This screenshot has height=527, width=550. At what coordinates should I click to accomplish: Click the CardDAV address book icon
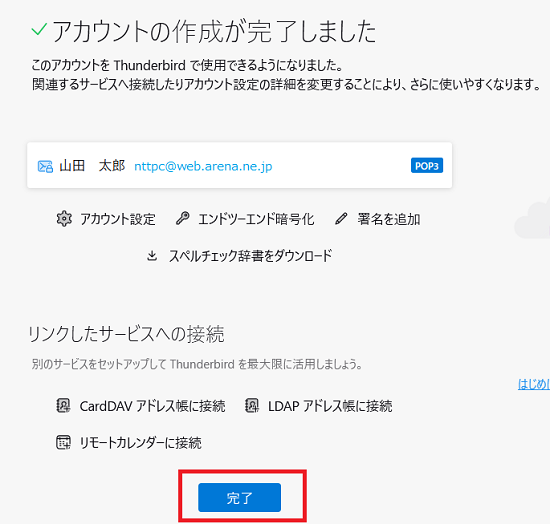coord(63,406)
